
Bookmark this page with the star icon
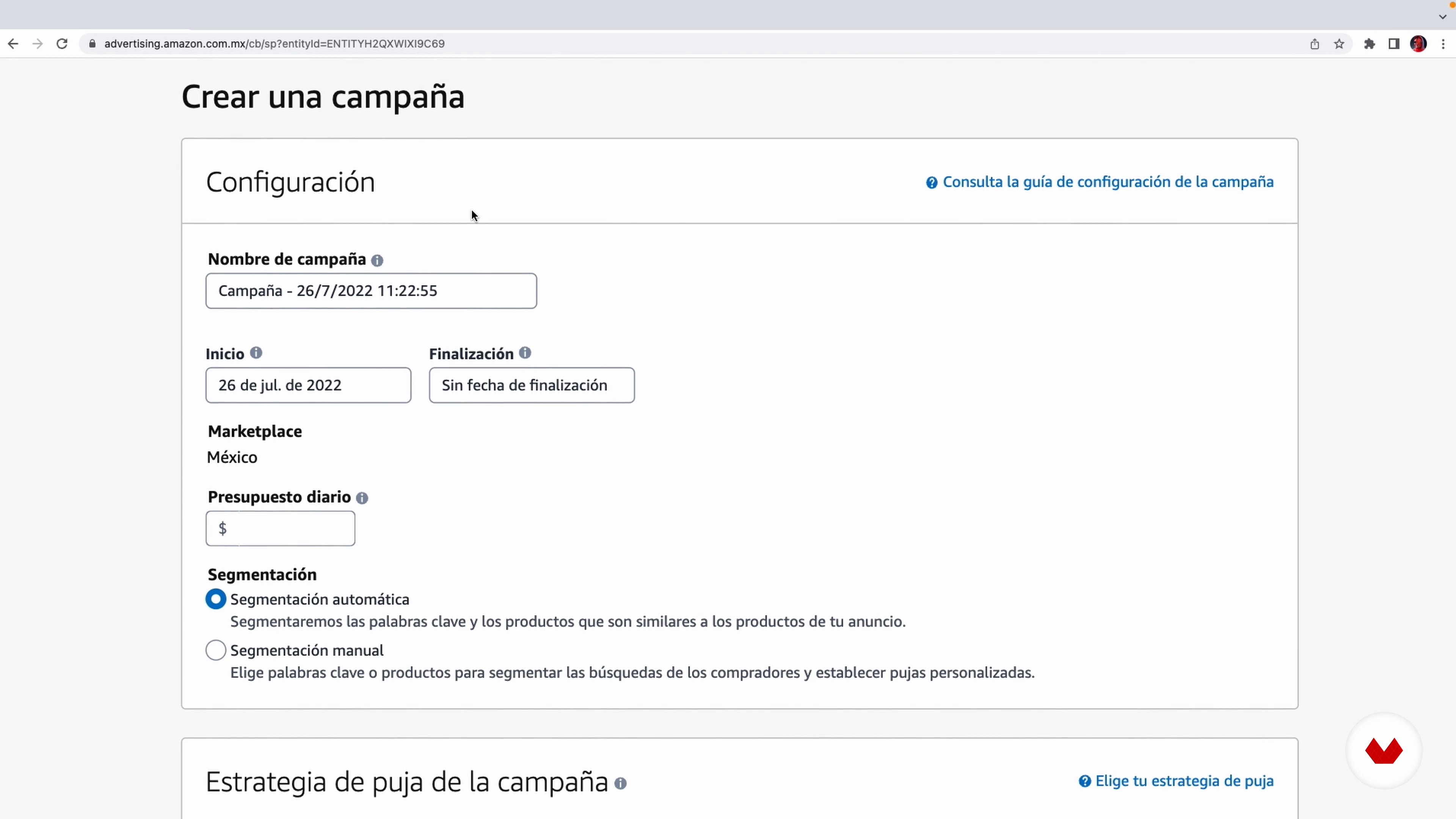pos(1339,44)
